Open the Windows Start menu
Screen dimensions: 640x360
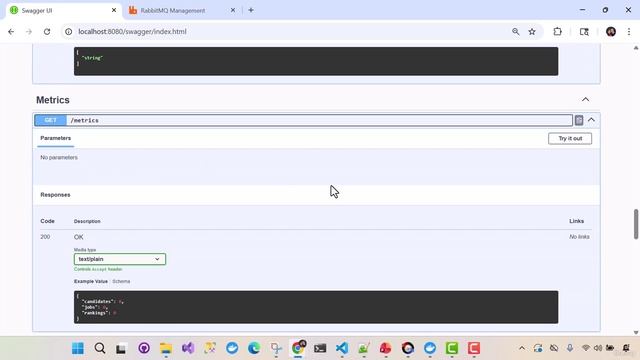tap(78, 348)
